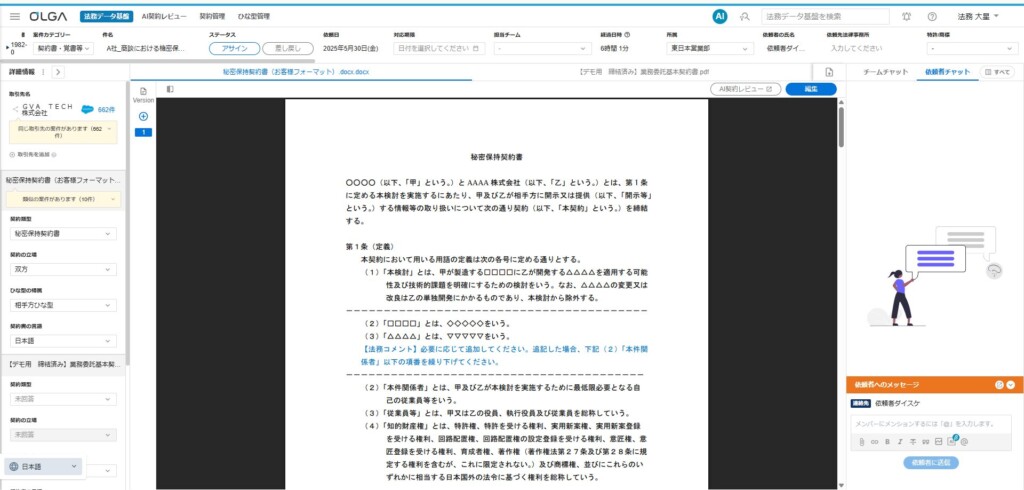This screenshot has width=1024, height=490.
Task: Click the 依頼先法律事務所 input field
Action: (x=870, y=48)
